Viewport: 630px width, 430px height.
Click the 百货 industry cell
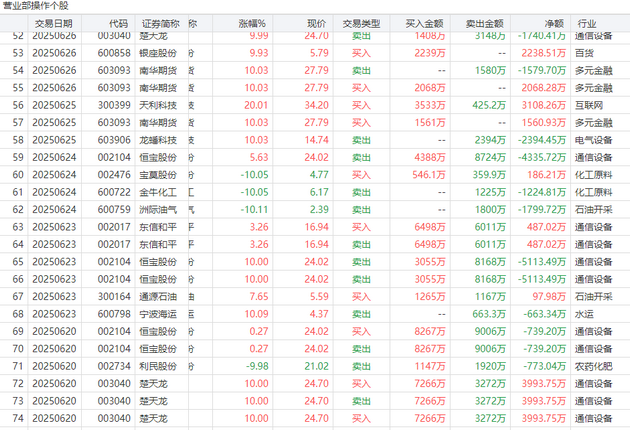(584, 53)
